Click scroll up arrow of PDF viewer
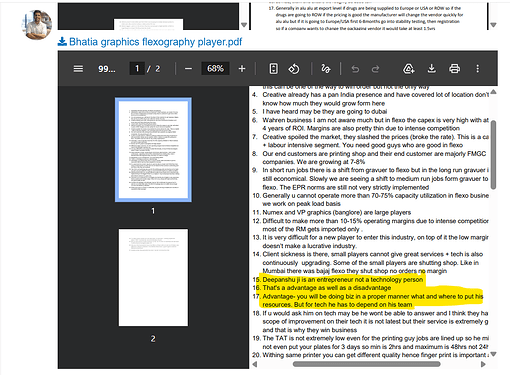Viewport: 510px width, 375px height. click(x=493, y=92)
